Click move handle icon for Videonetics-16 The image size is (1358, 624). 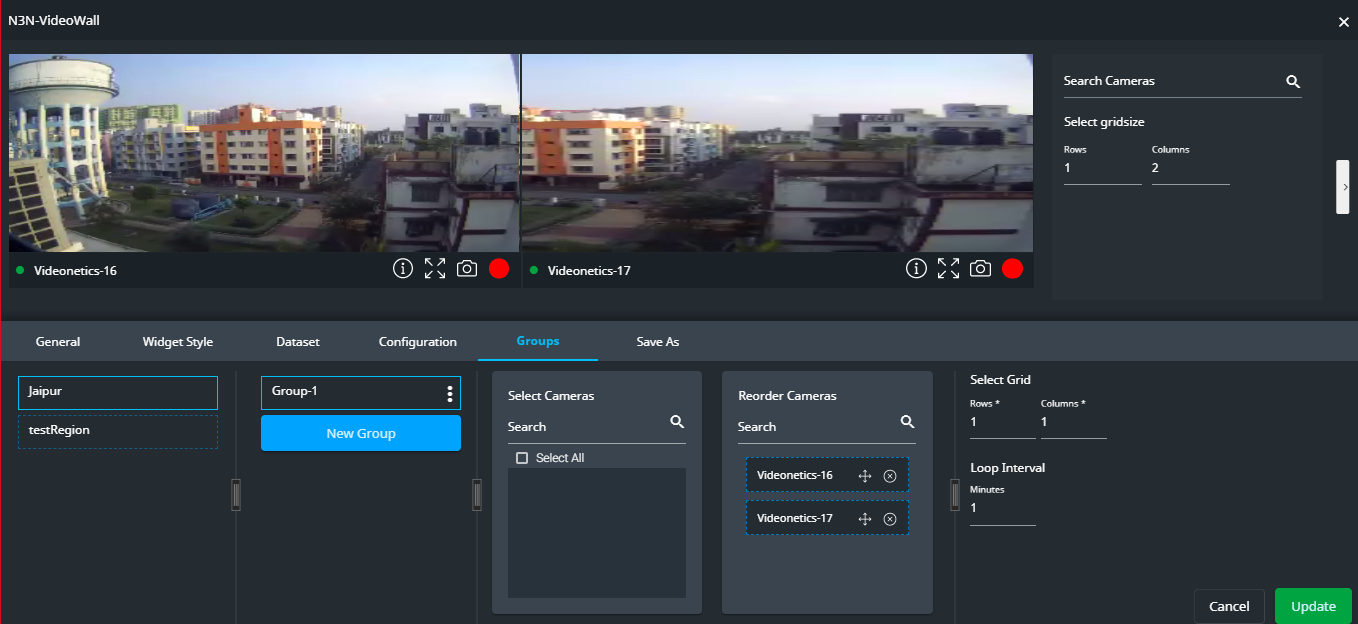[866, 476]
